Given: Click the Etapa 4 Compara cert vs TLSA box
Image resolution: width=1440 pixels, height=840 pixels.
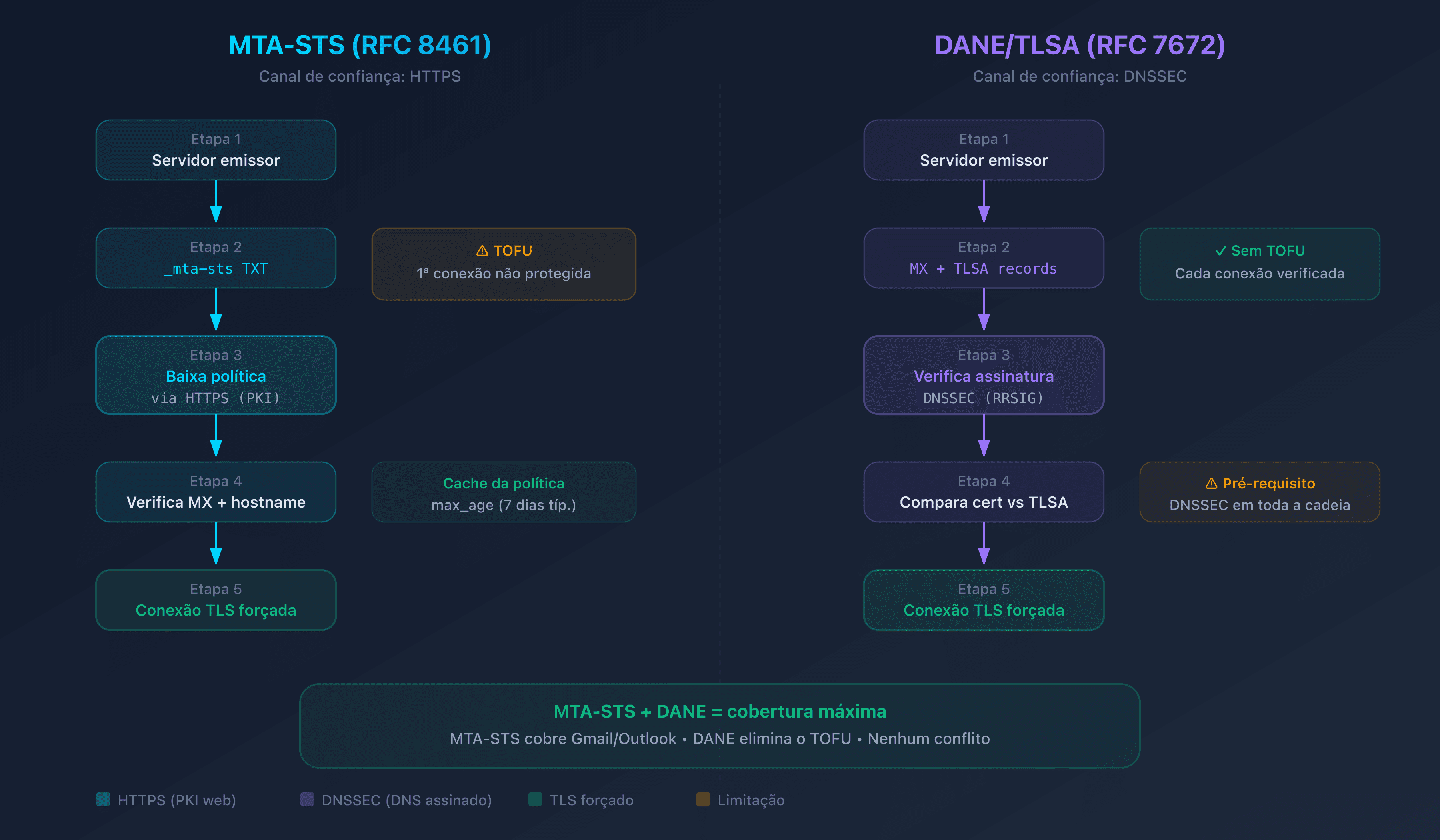Looking at the screenshot, I should point(984,492).
